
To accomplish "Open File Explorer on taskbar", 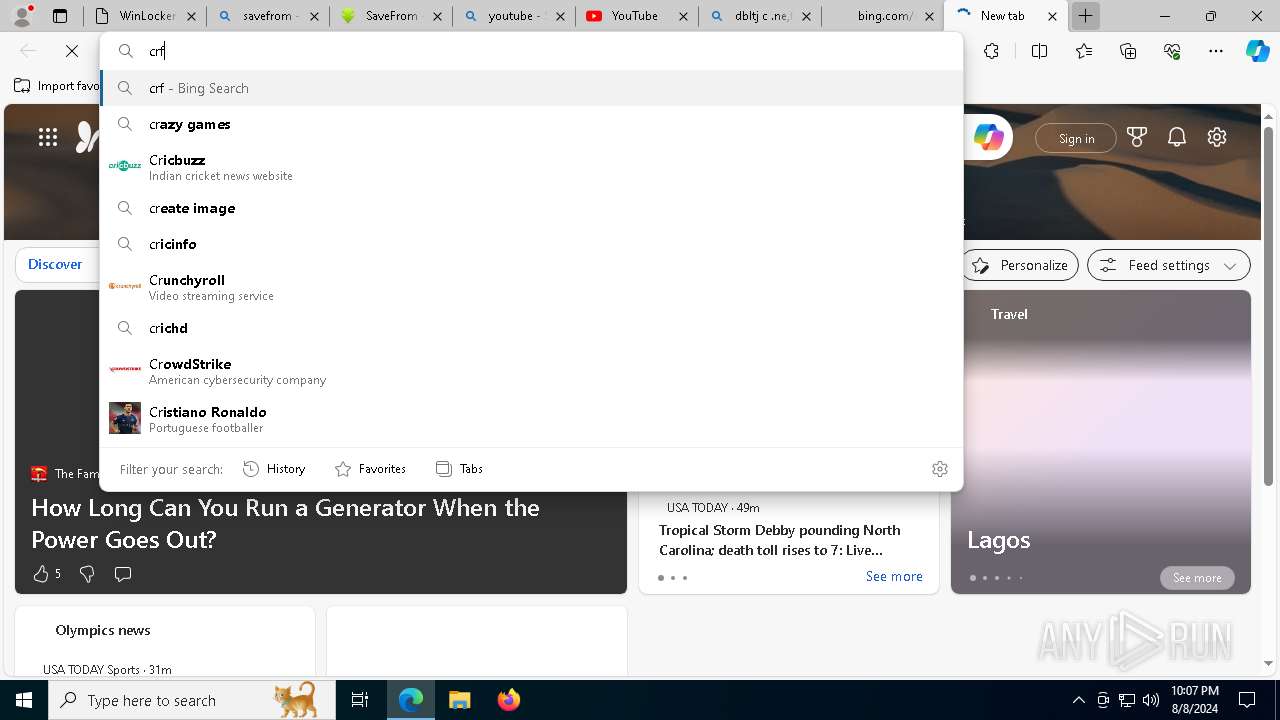I will click(x=459, y=700).
